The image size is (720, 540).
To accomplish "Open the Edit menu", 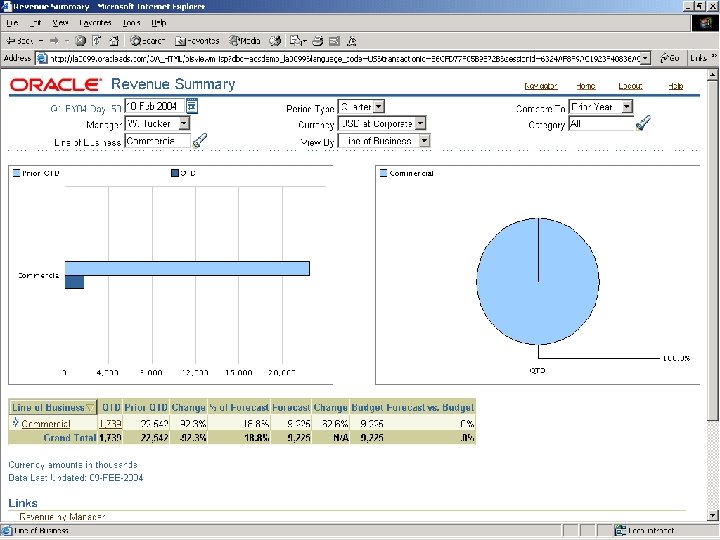I will click(x=35, y=22).
